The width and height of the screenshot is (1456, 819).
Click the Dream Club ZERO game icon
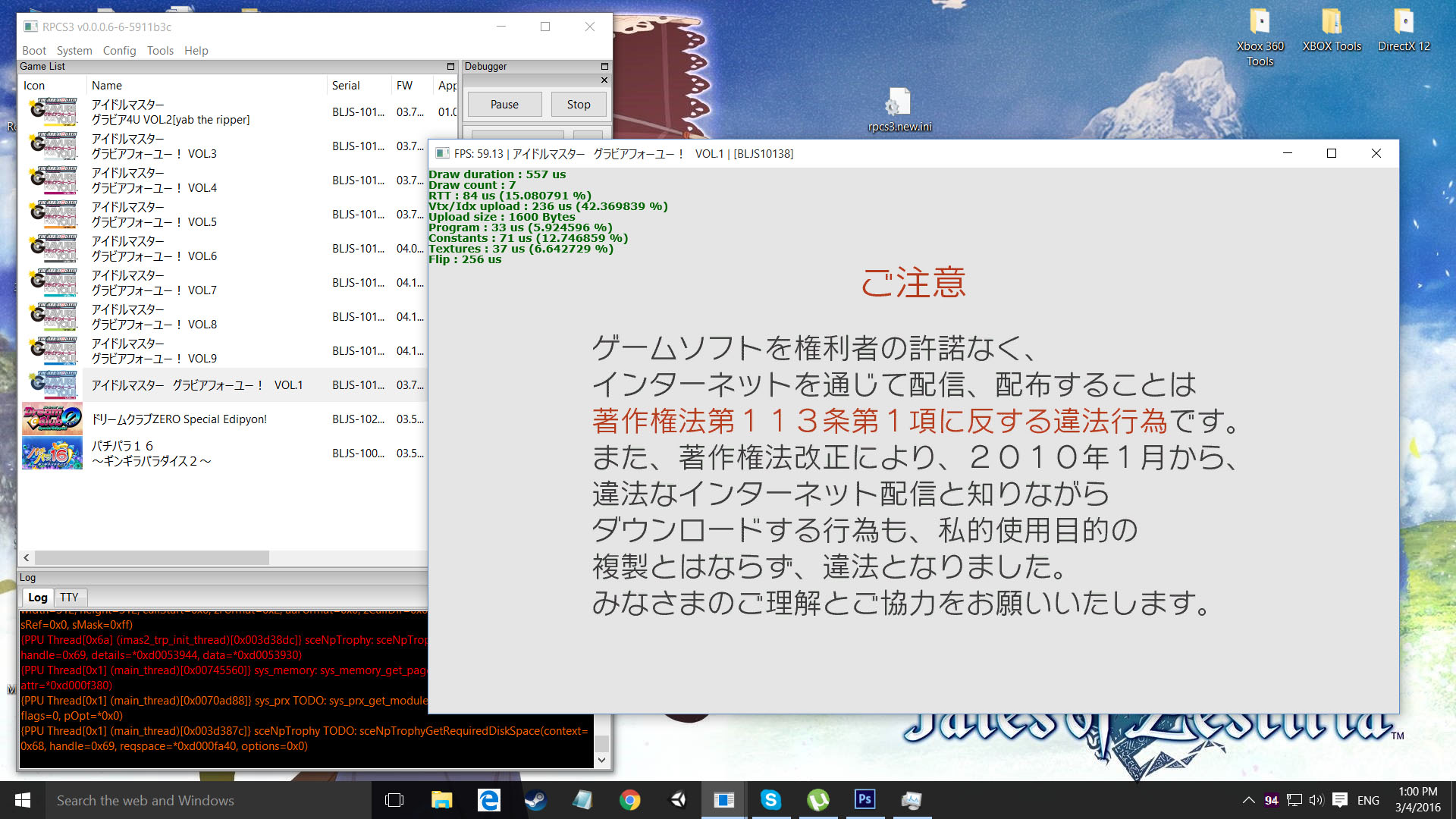click(x=52, y=419)
